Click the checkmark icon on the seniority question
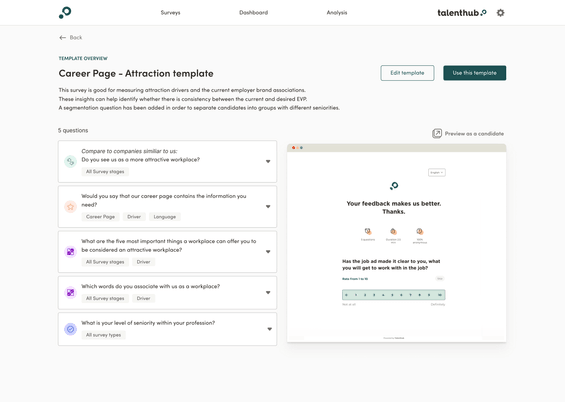Viewport: 565px width, 402px height. point(70,329)
